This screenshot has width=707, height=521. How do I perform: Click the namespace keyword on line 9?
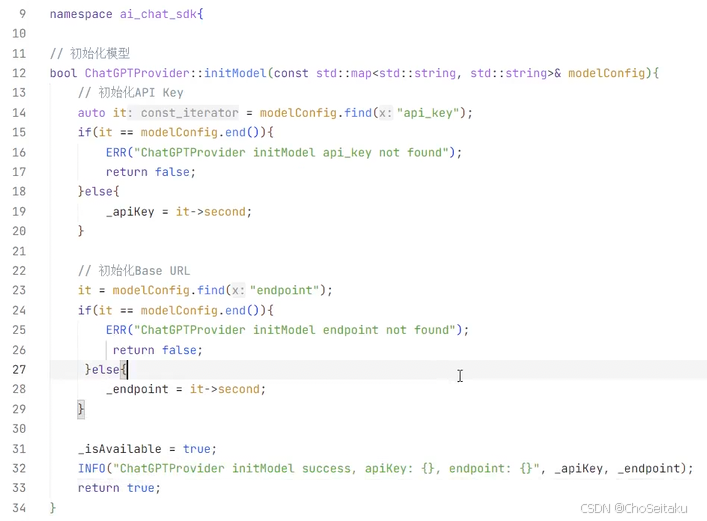pyautogui.click(x=81, y=14)
